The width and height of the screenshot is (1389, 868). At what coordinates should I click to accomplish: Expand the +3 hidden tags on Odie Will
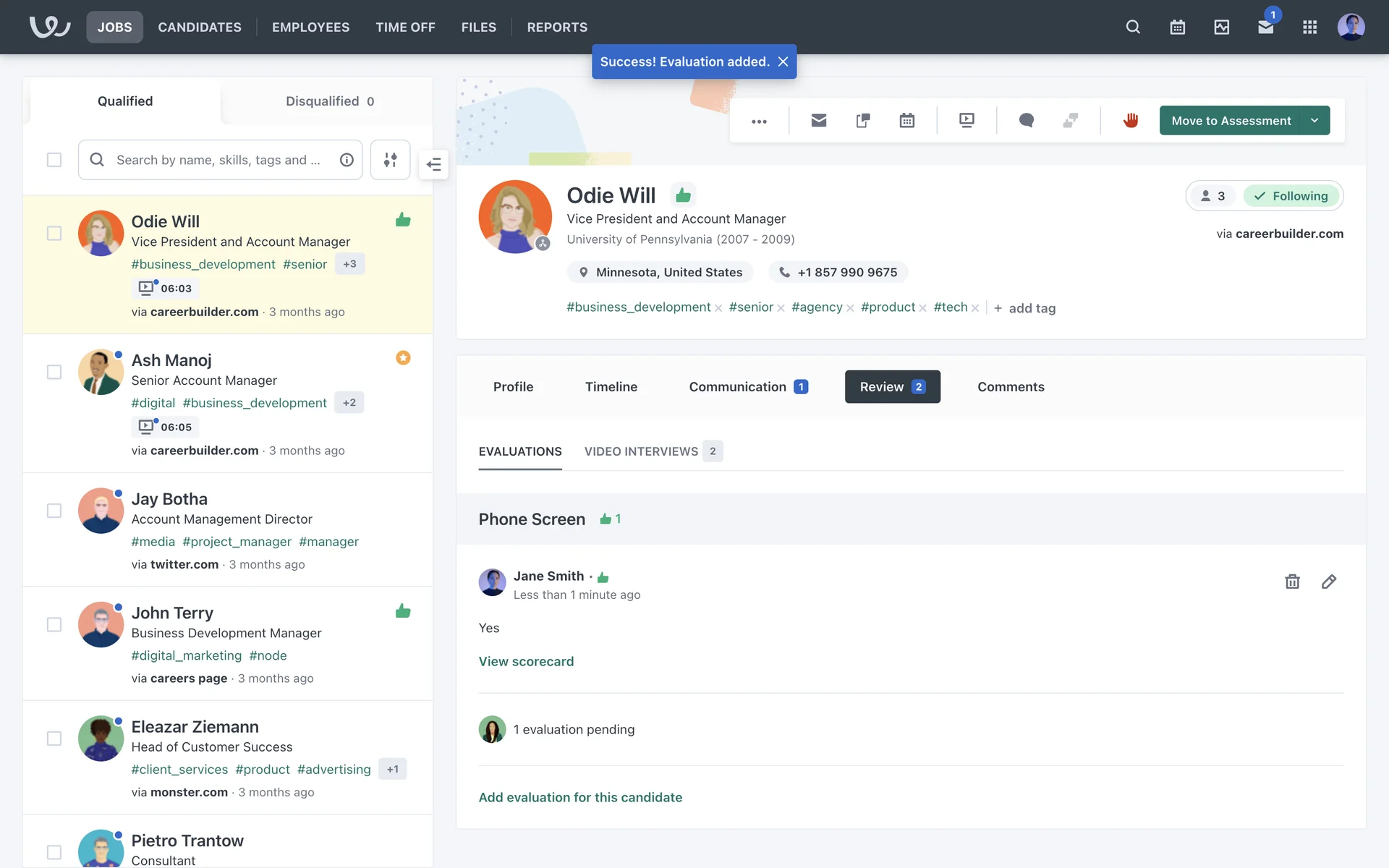[x=349, y=264]
